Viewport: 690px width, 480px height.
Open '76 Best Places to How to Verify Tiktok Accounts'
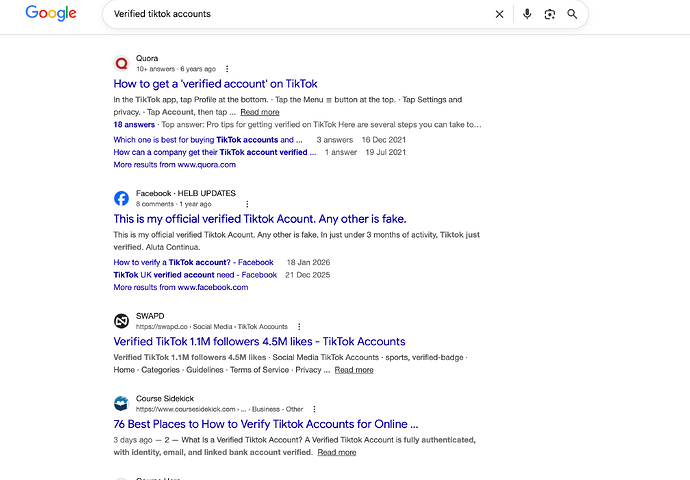266,424
